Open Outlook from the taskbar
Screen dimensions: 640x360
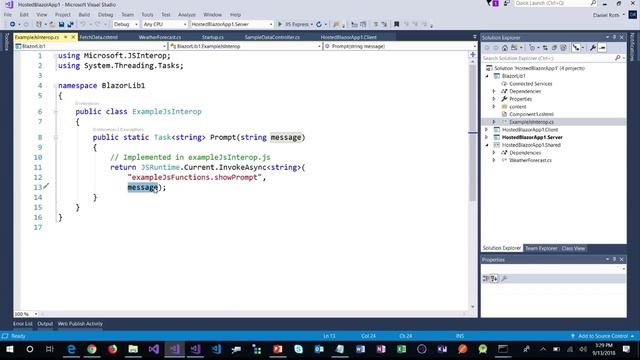tap(319, 349)
